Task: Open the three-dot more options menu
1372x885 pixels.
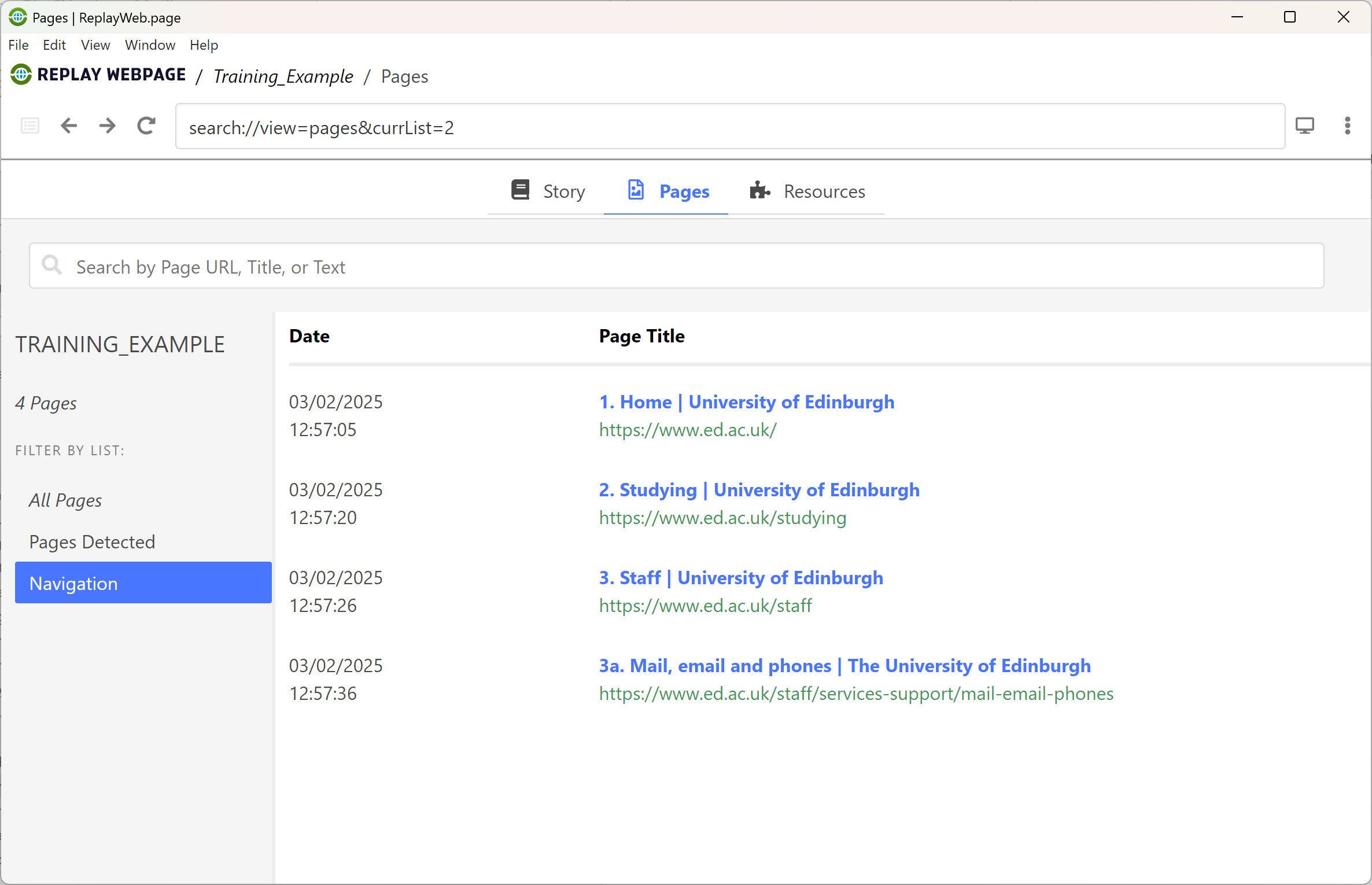Action: [x=1348, y=126]
